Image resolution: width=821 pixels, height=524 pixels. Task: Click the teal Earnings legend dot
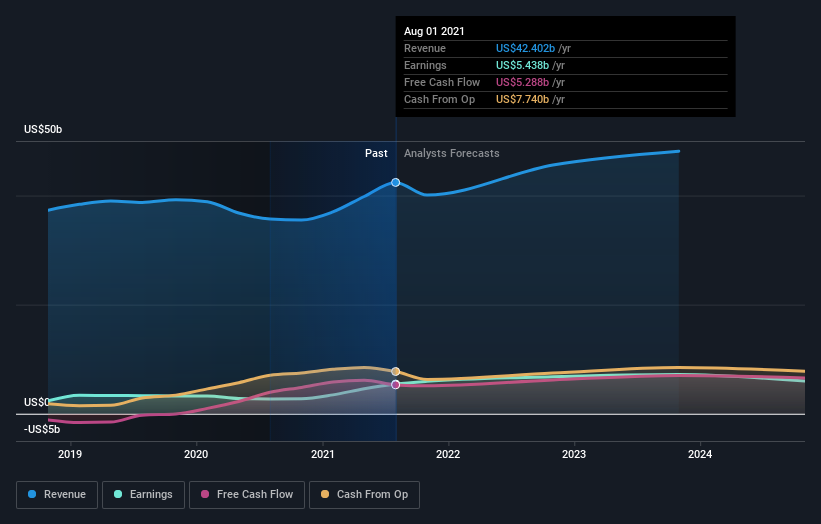point(118,494)
